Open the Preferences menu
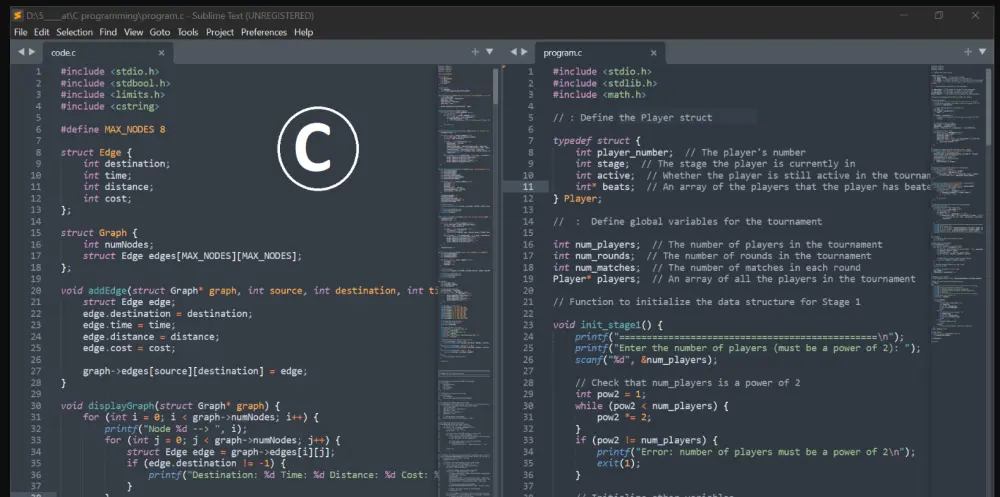The height and width of the screenshot is (497, 1000). point(263,32)
